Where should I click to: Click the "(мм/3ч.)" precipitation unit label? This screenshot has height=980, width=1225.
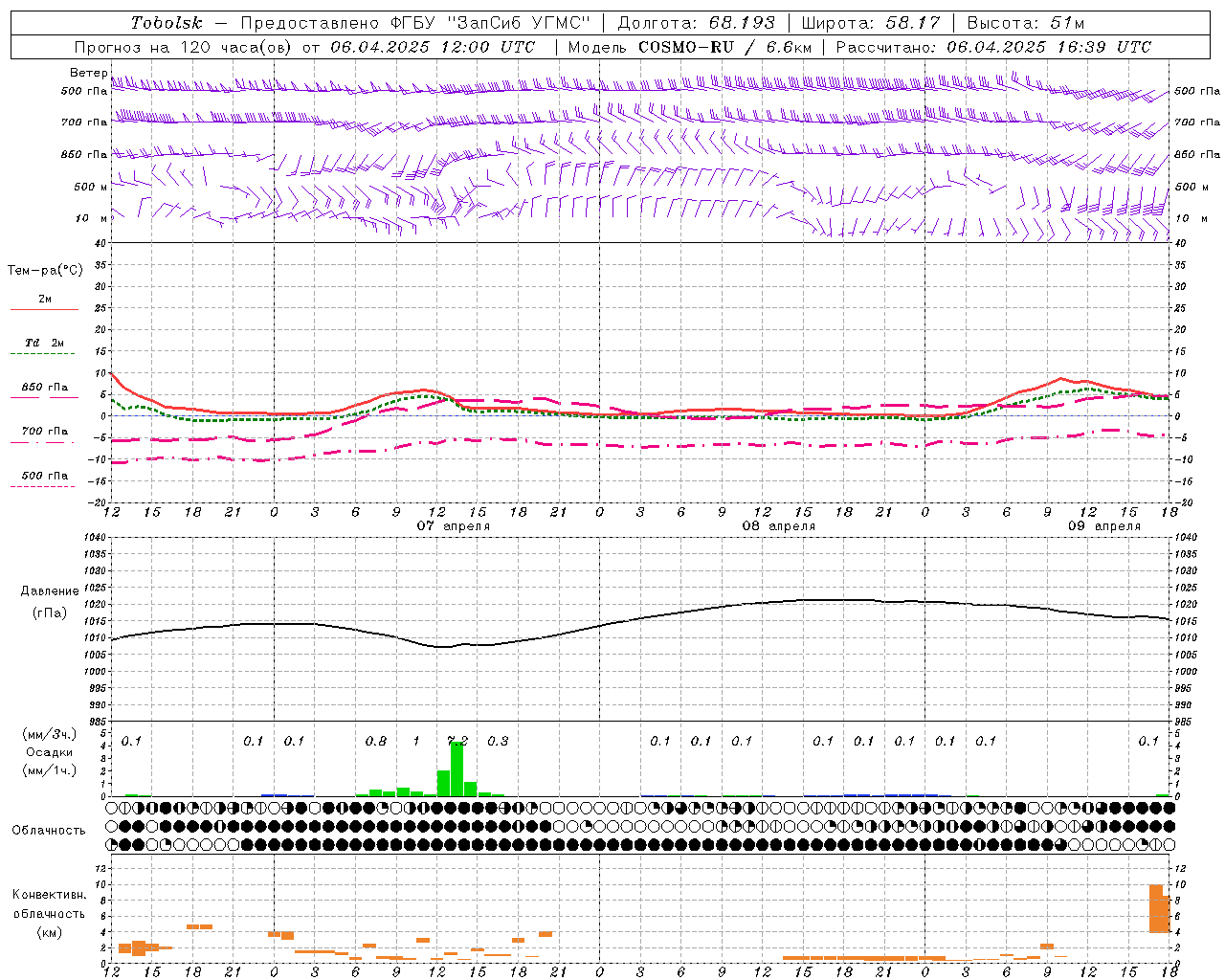point(49,734)
